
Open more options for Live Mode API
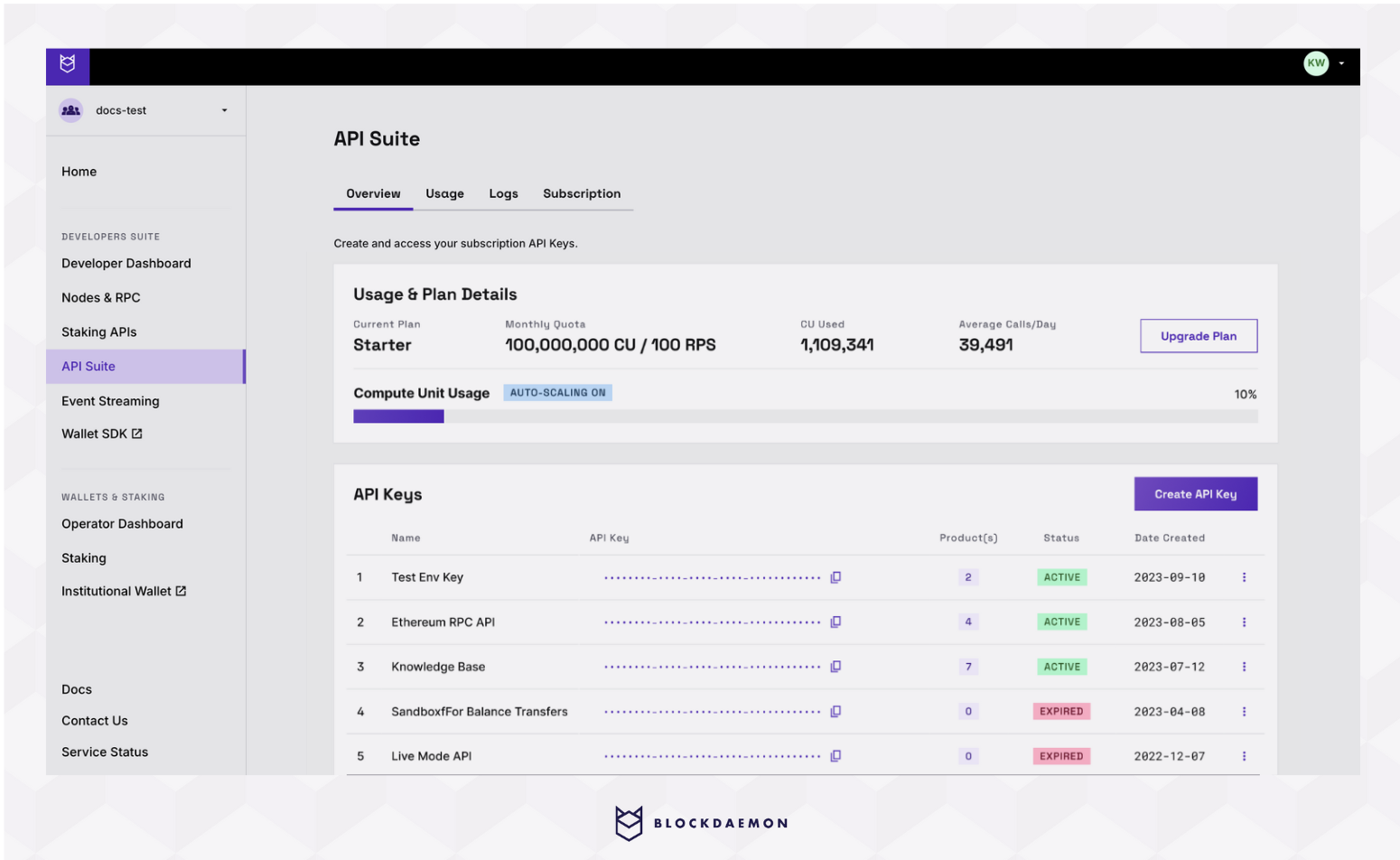pos(1244,756)
